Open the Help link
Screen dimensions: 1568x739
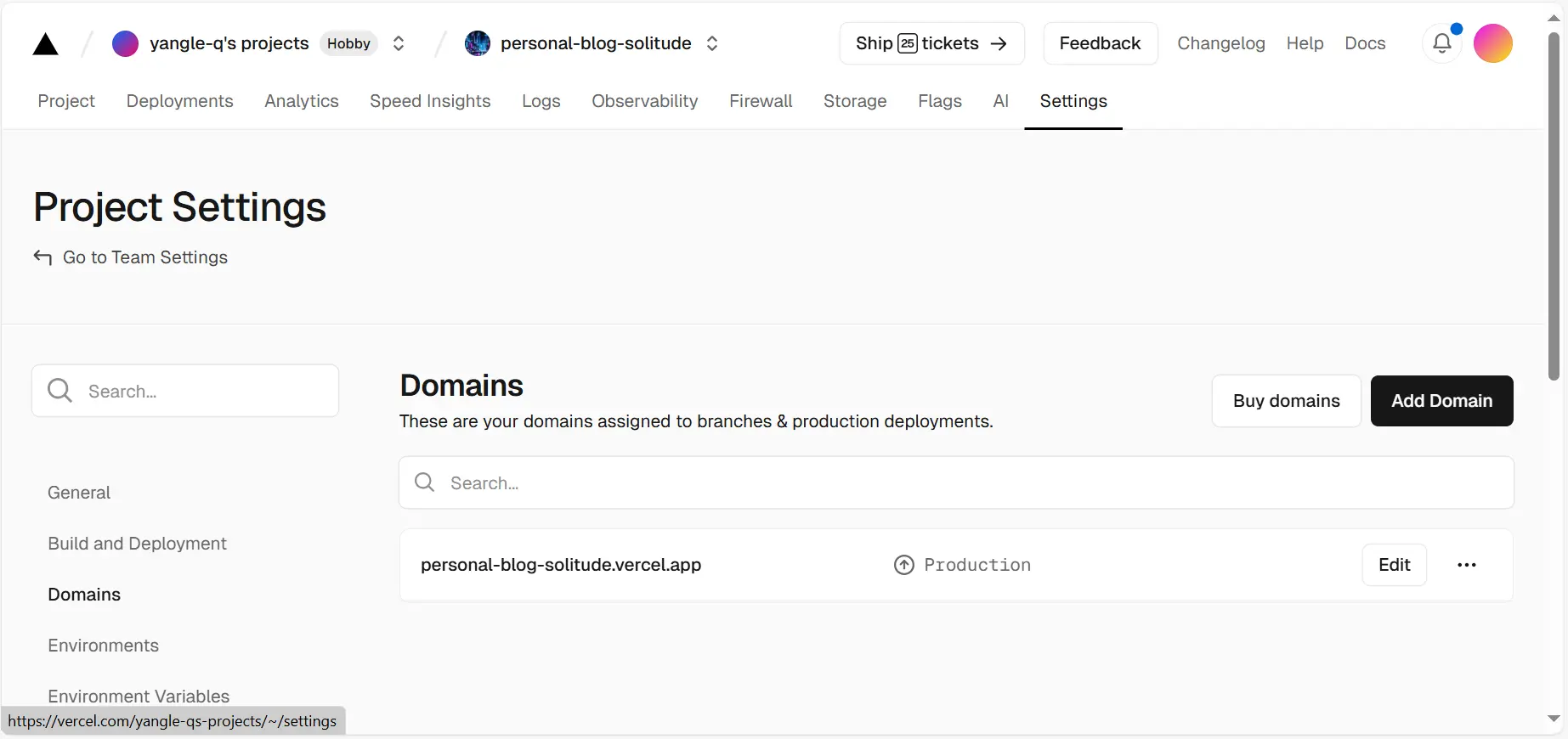[1305, 43]
